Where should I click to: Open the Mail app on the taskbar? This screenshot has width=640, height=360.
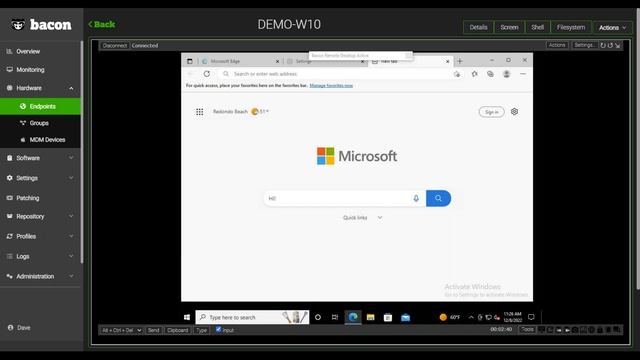pyautogui.click(x=405, y=317)
